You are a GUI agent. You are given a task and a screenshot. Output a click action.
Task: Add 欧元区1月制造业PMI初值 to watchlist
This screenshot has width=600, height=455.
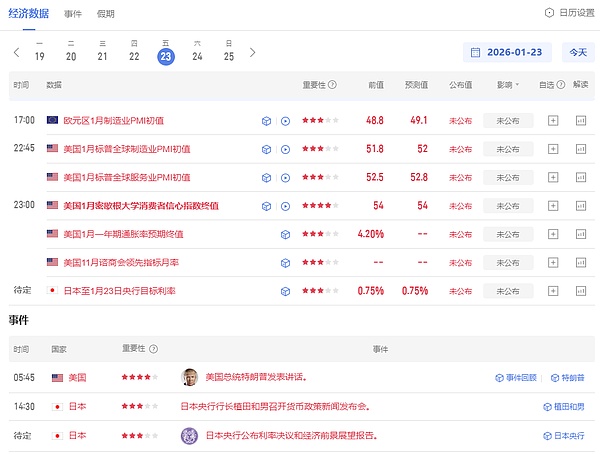[553, 121]
